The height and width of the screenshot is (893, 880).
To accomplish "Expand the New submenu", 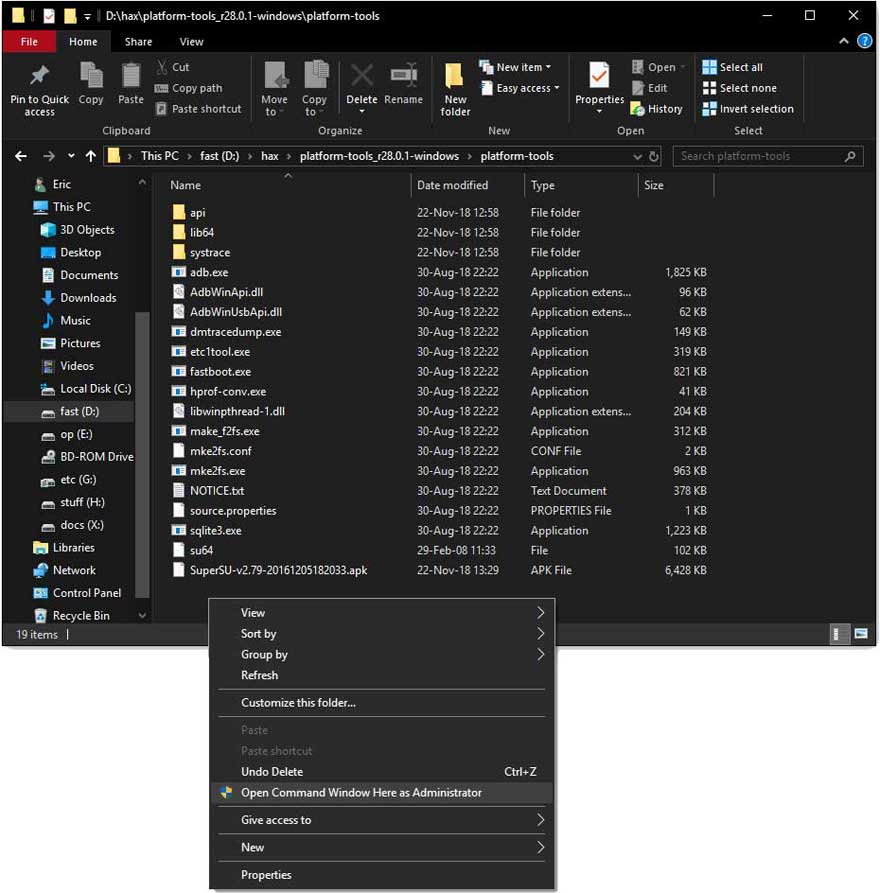I will (382, 847).
